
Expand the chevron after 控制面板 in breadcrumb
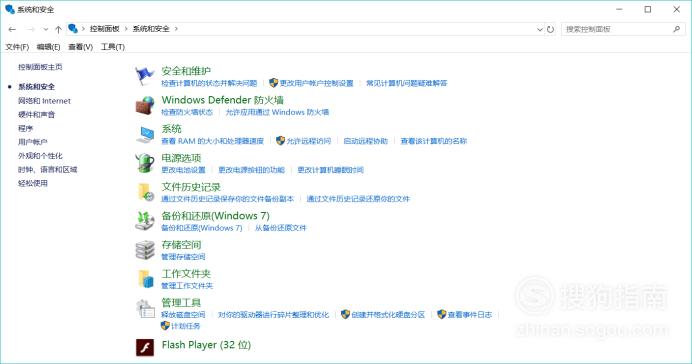126,29
